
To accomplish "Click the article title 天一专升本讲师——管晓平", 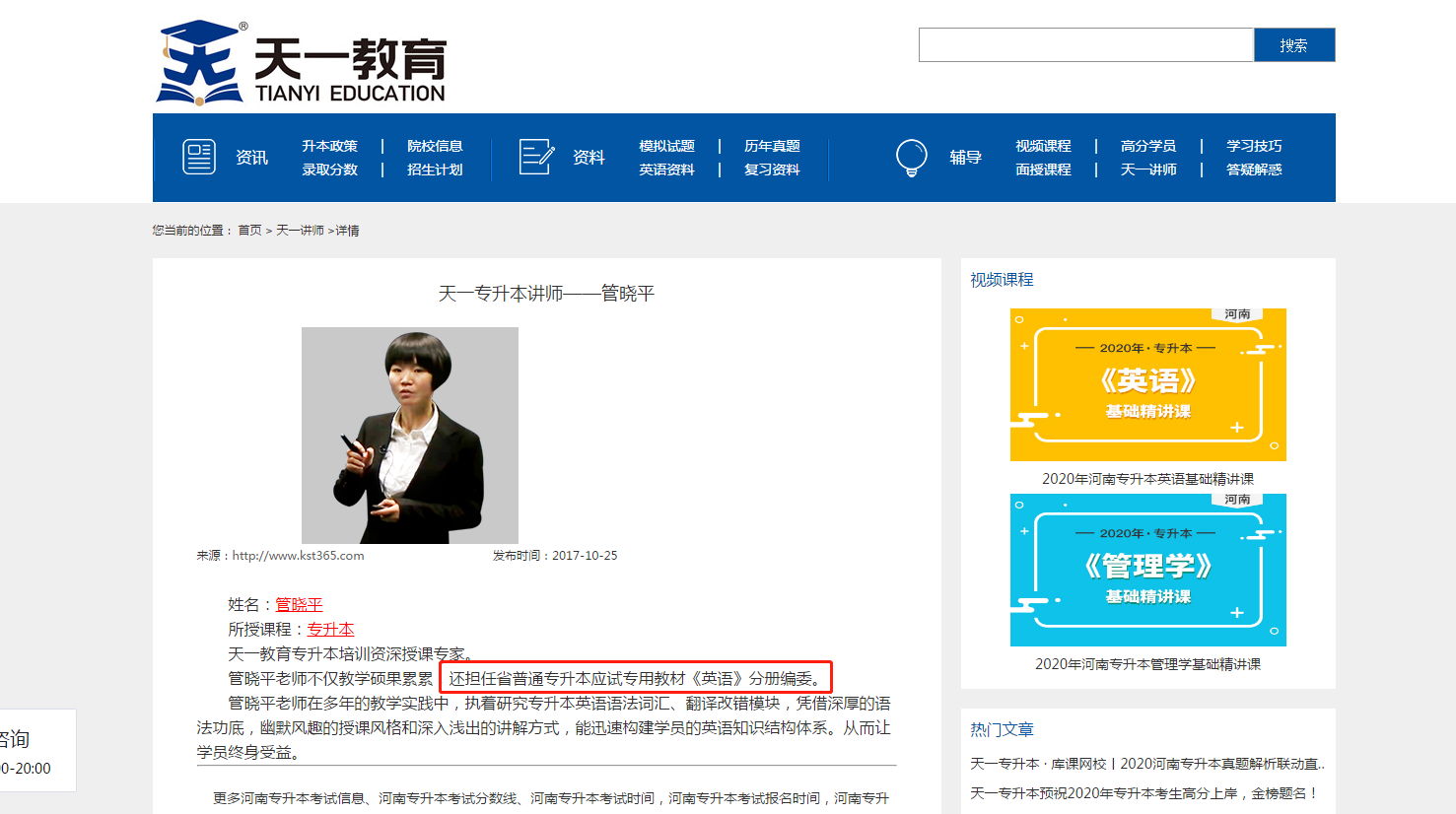I will [x=546, y=294].
